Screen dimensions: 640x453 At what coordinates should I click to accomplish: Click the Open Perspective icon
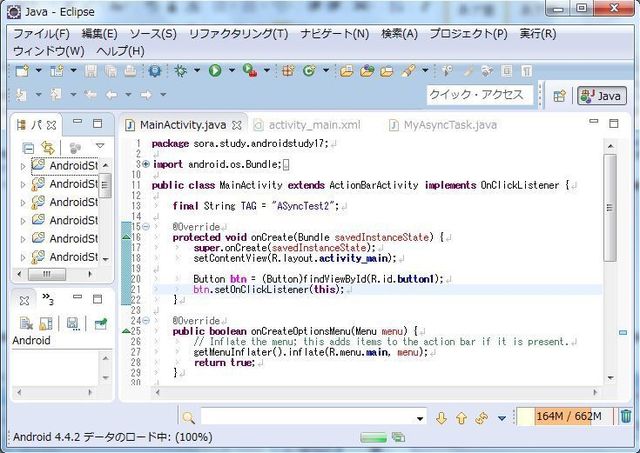click(559, 96)
